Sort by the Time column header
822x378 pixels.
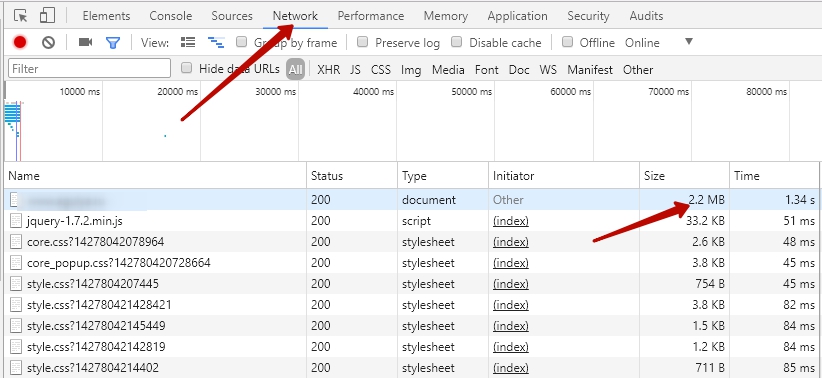coord(774,176)
